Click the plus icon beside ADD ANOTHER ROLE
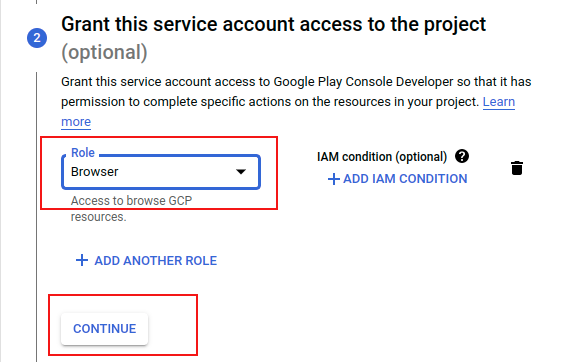Viewport: 584px width, 362px height. click(82, 260)
